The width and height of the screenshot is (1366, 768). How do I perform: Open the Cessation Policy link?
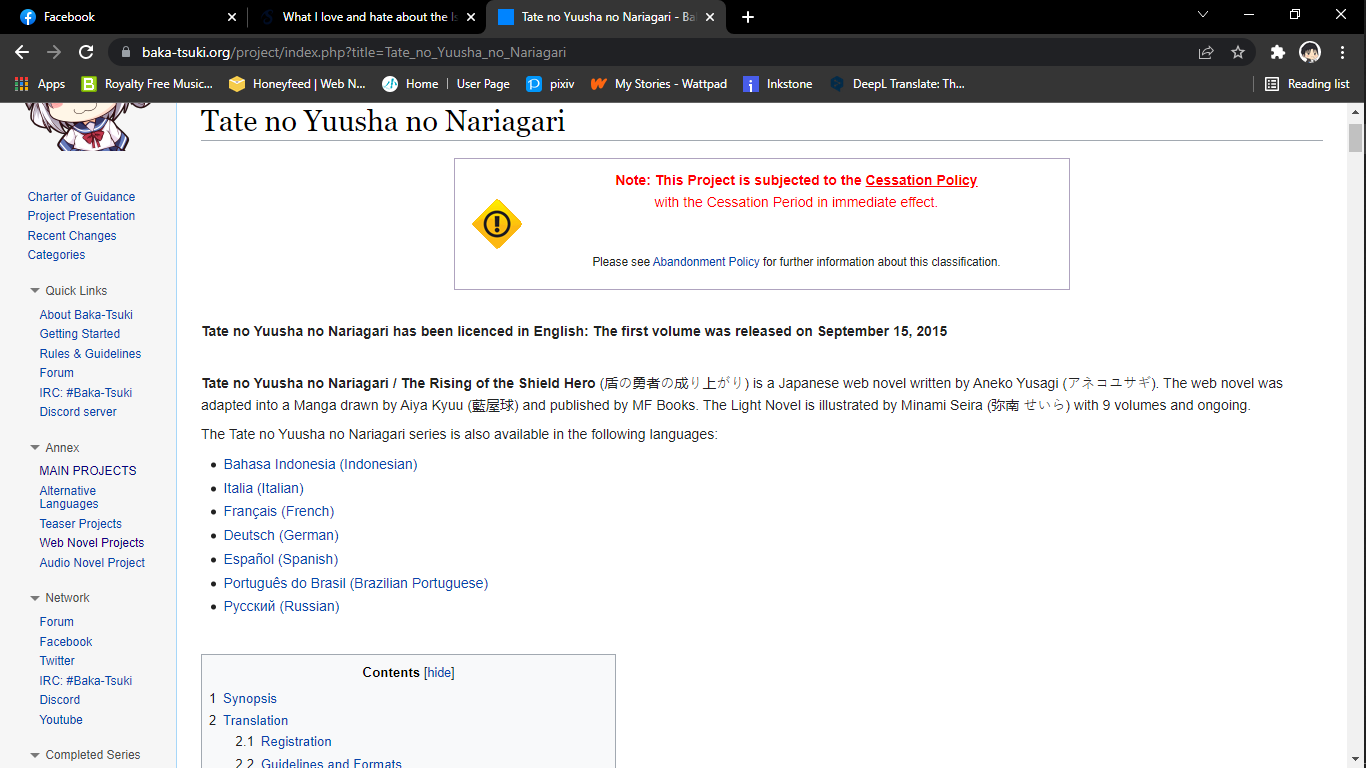[x=921, y=180]
